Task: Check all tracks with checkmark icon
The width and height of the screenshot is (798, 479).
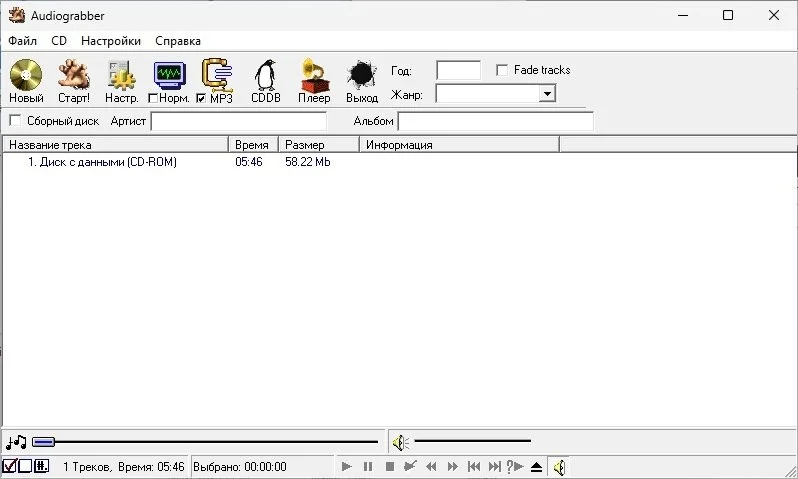Action: click(10, 466)
